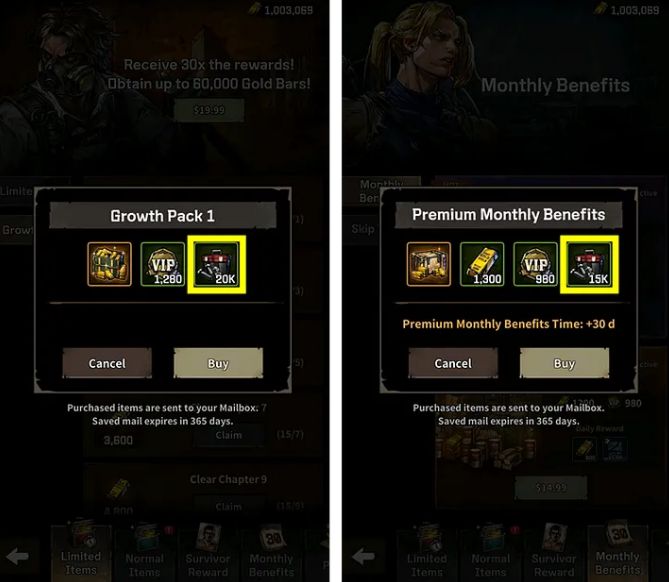The image size is (669, 582).
Task: Cancel the Growth Pack 1 purchase
Action: pos(107,363)
